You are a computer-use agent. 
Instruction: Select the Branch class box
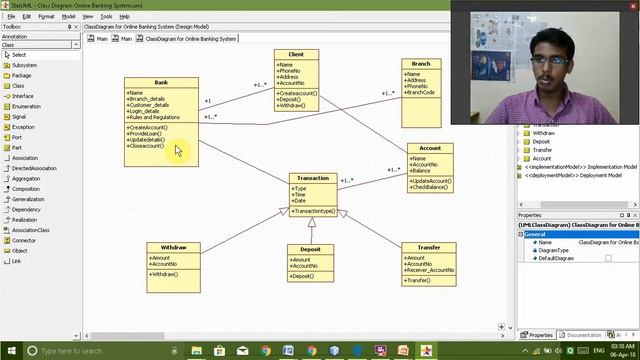tap(421, 93)
